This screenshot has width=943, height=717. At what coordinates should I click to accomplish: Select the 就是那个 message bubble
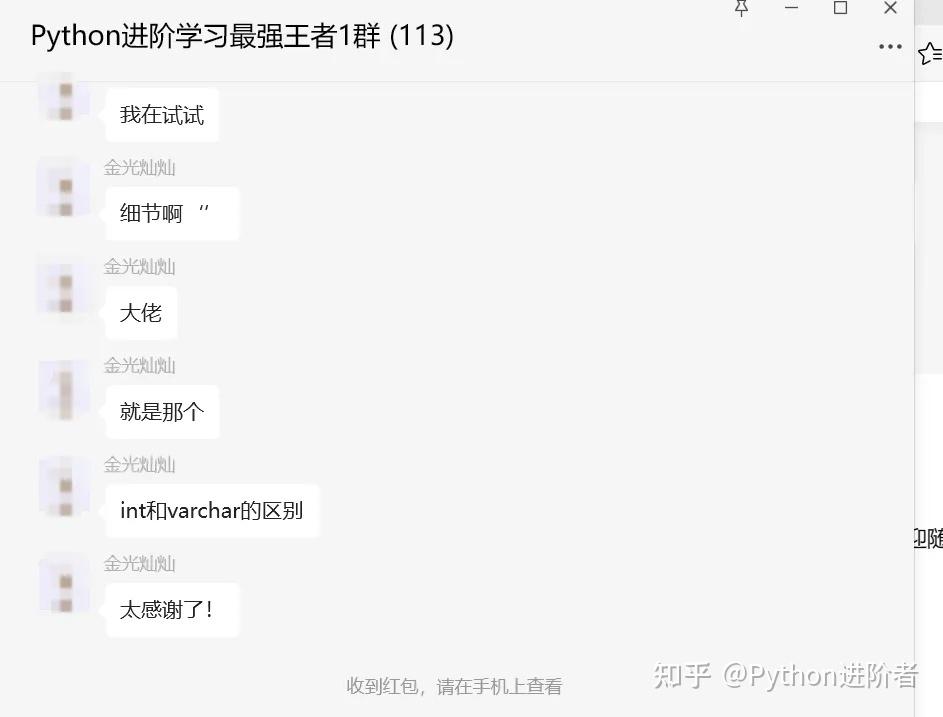(162, 412)
